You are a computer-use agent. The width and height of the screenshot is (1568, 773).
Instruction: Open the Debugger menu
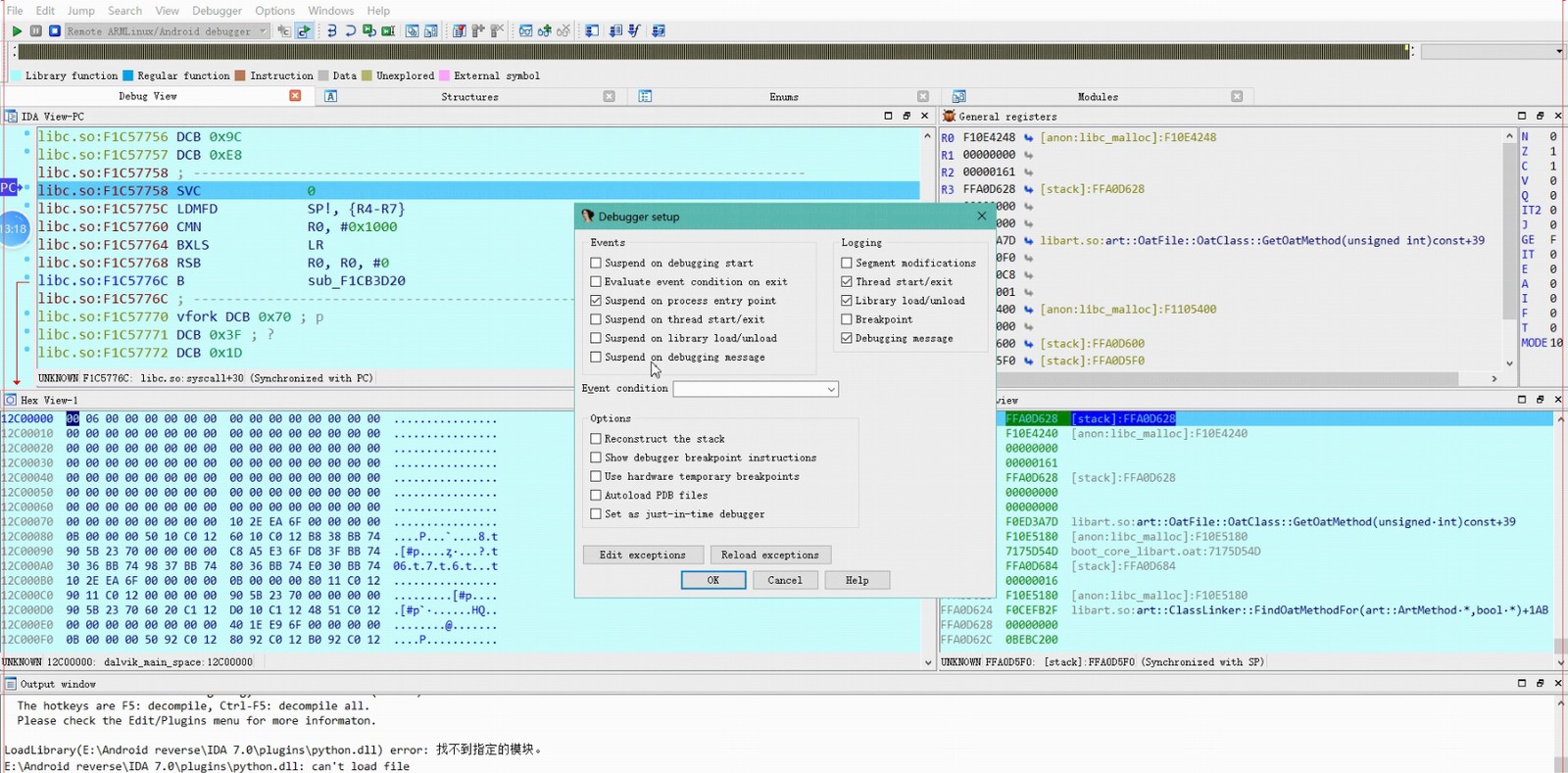(x=217, y=11)
